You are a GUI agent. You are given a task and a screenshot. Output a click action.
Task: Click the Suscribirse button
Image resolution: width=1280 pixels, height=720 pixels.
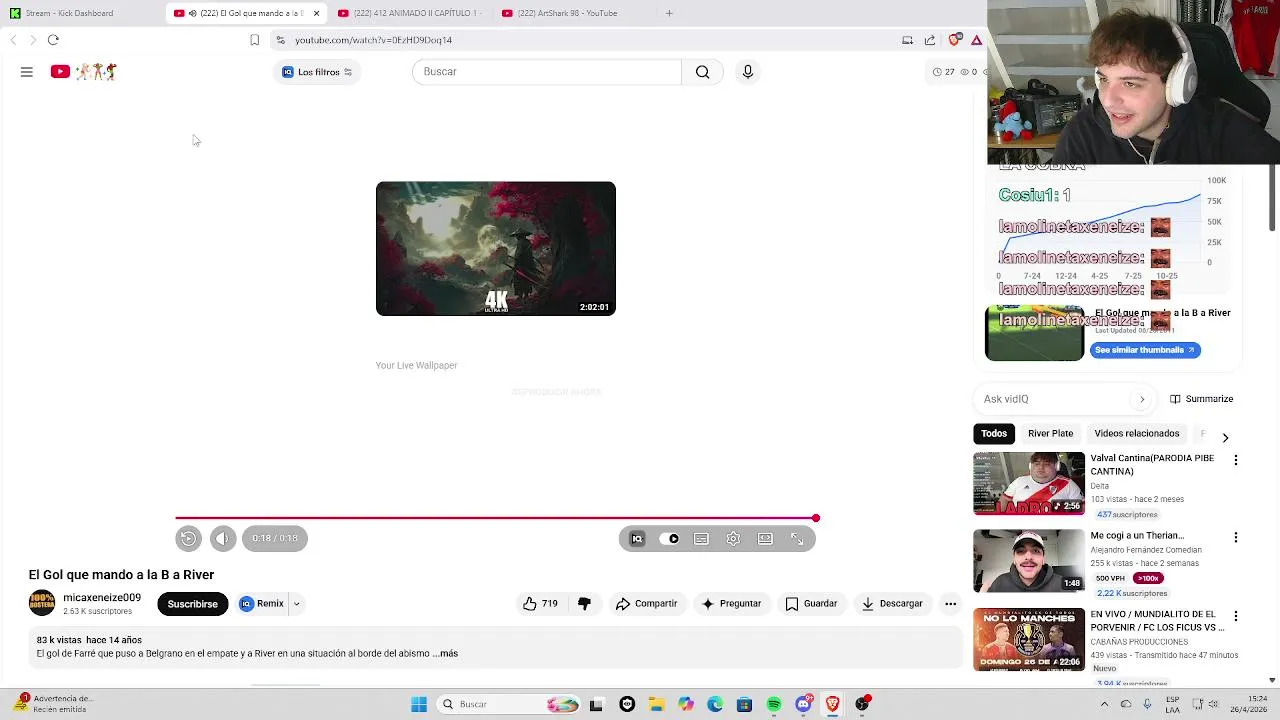192,604
